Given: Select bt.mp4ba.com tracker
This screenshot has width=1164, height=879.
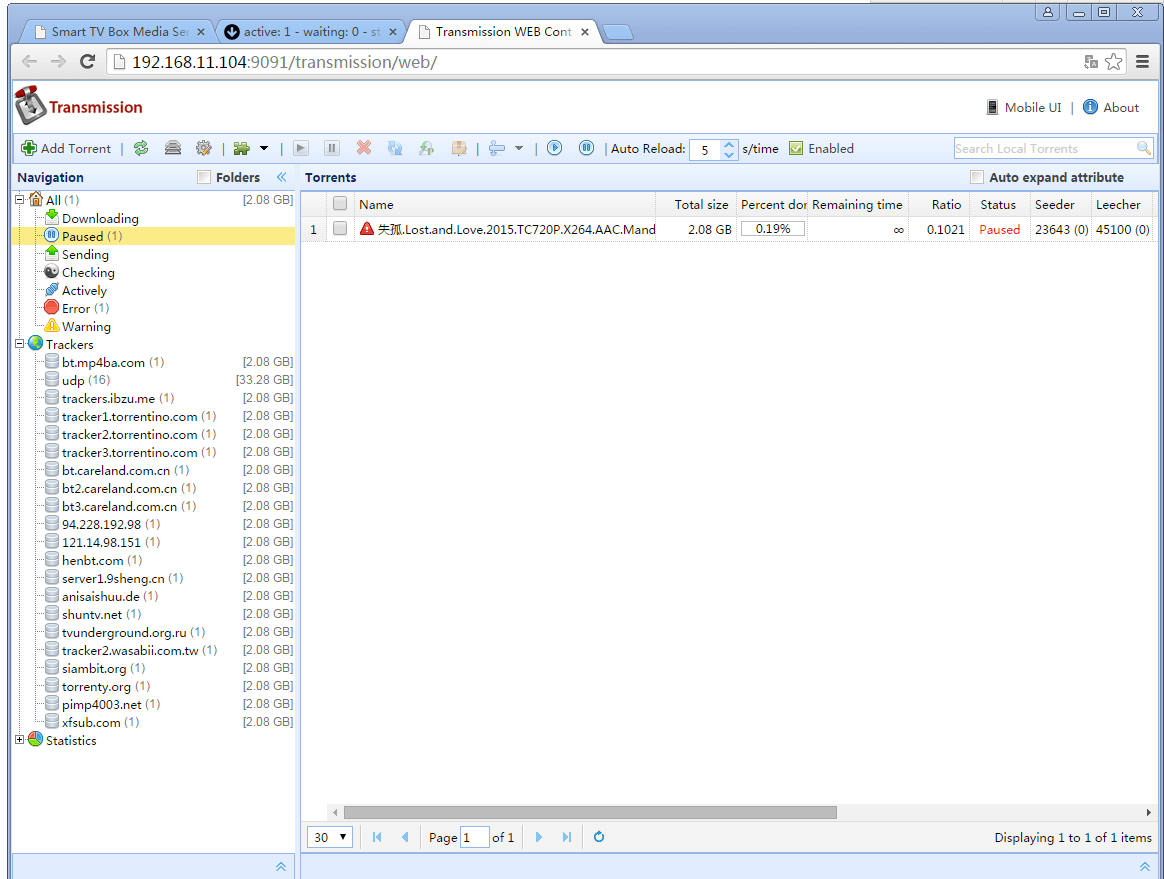Looking at the screenshot, I should click(103, 362).
